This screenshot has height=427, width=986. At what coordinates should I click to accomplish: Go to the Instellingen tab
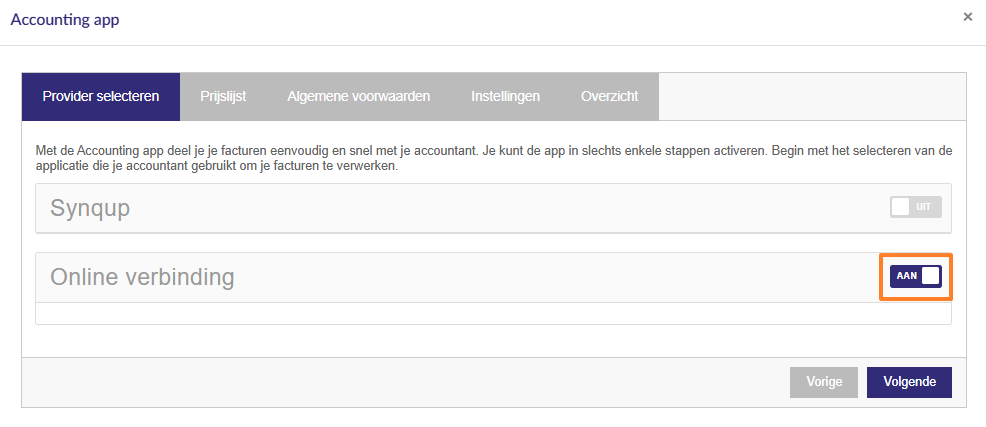505,97
